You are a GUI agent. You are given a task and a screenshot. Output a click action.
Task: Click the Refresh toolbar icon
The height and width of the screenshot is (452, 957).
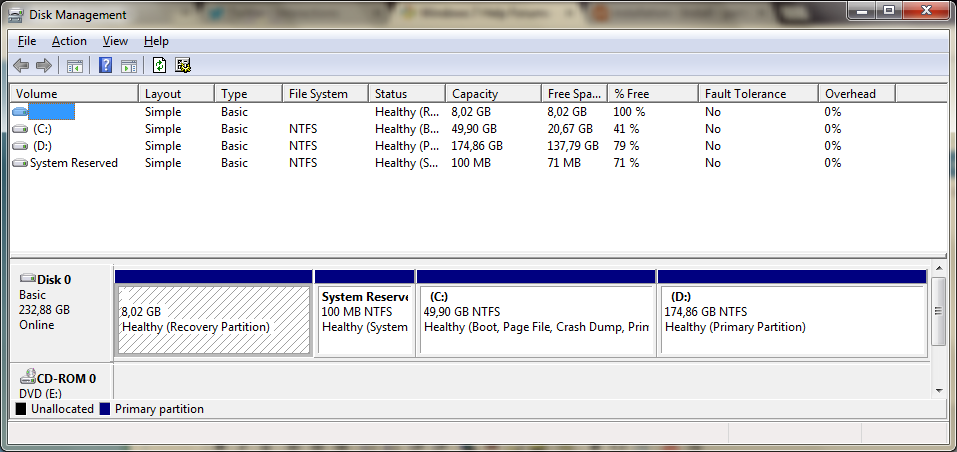tap(159, 65)
